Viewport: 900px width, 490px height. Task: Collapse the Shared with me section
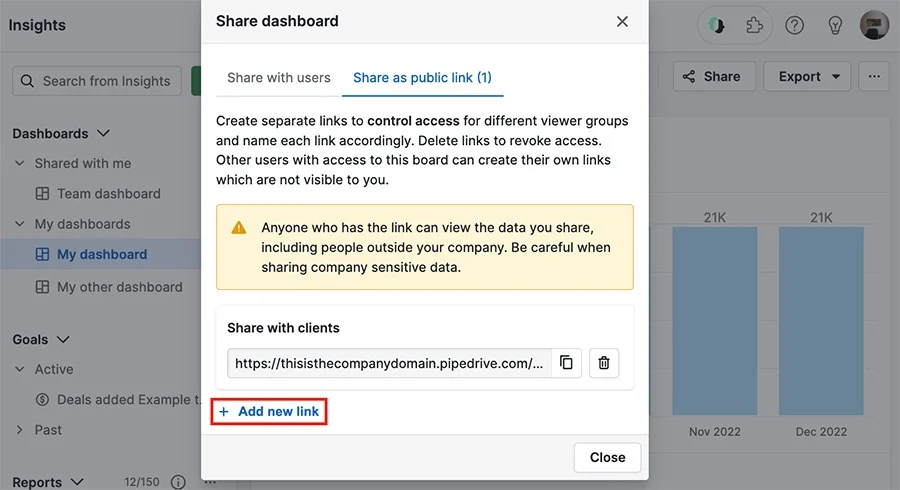click(20, 164)
